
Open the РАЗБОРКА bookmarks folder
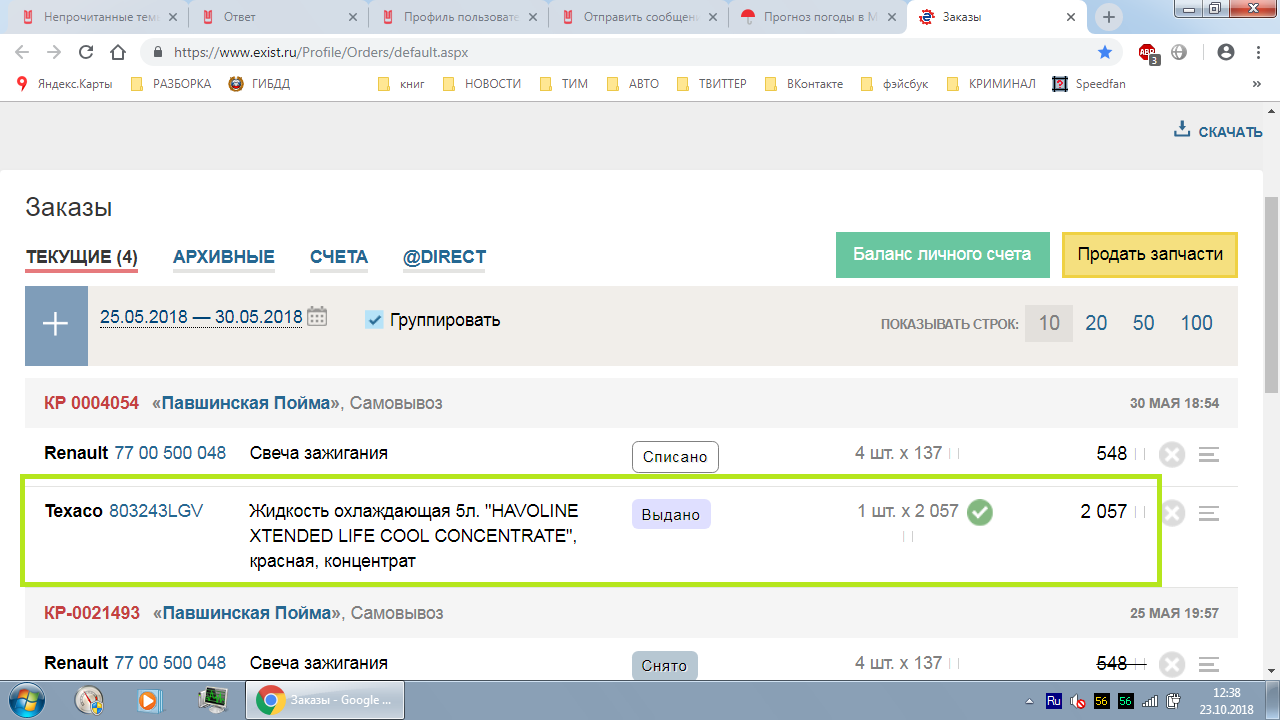pyautogui.click(x=171, y=84)
